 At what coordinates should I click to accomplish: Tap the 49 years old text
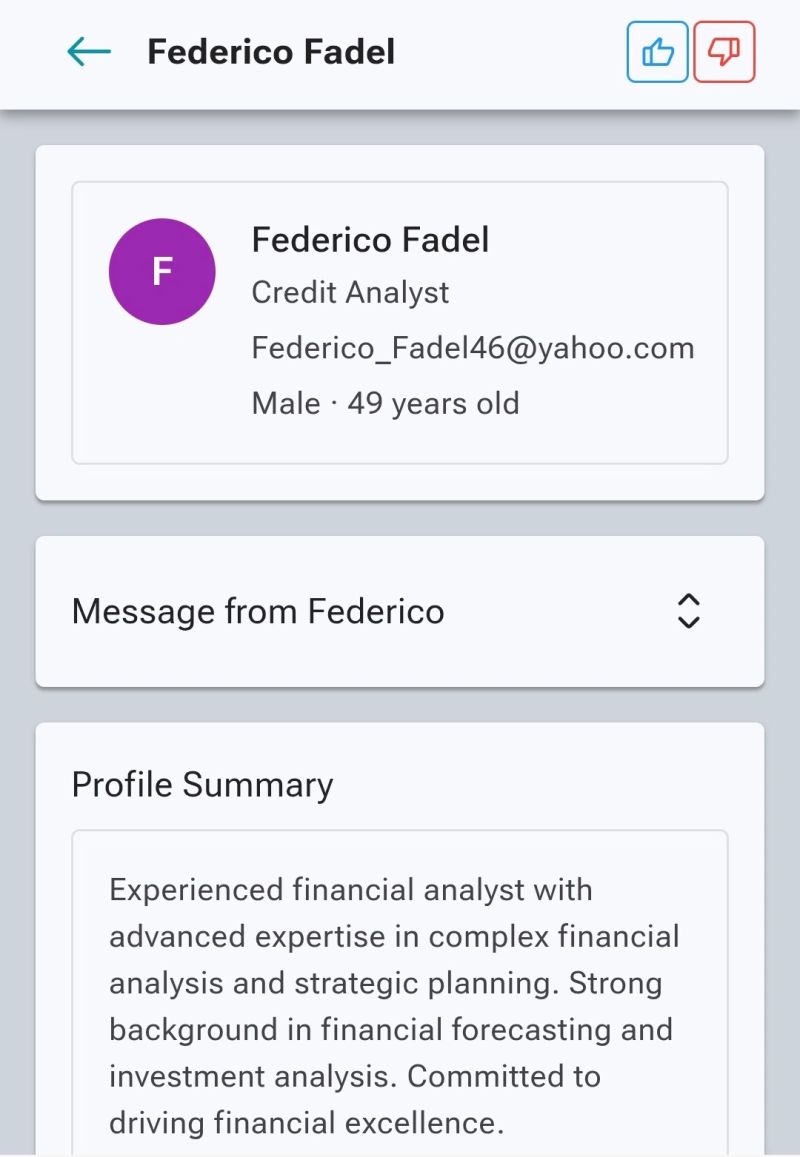(x=433, y=404)
